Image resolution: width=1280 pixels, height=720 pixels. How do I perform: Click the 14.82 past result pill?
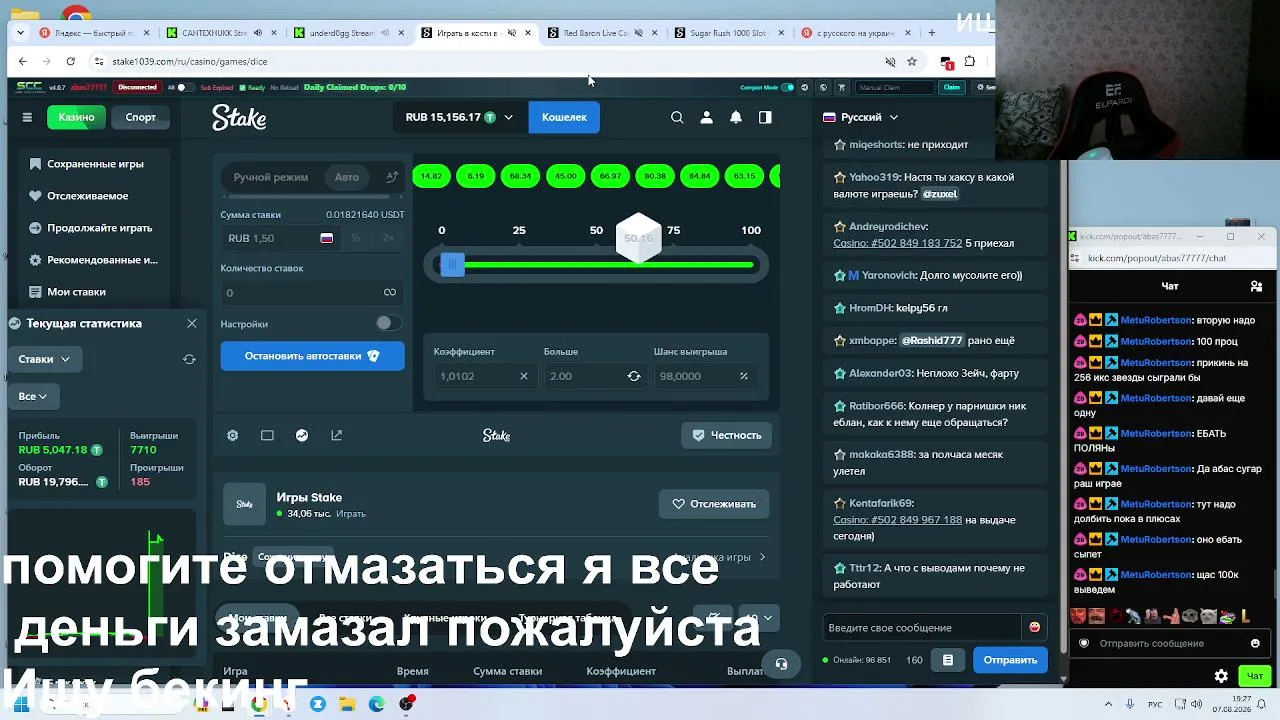point(431,176)
